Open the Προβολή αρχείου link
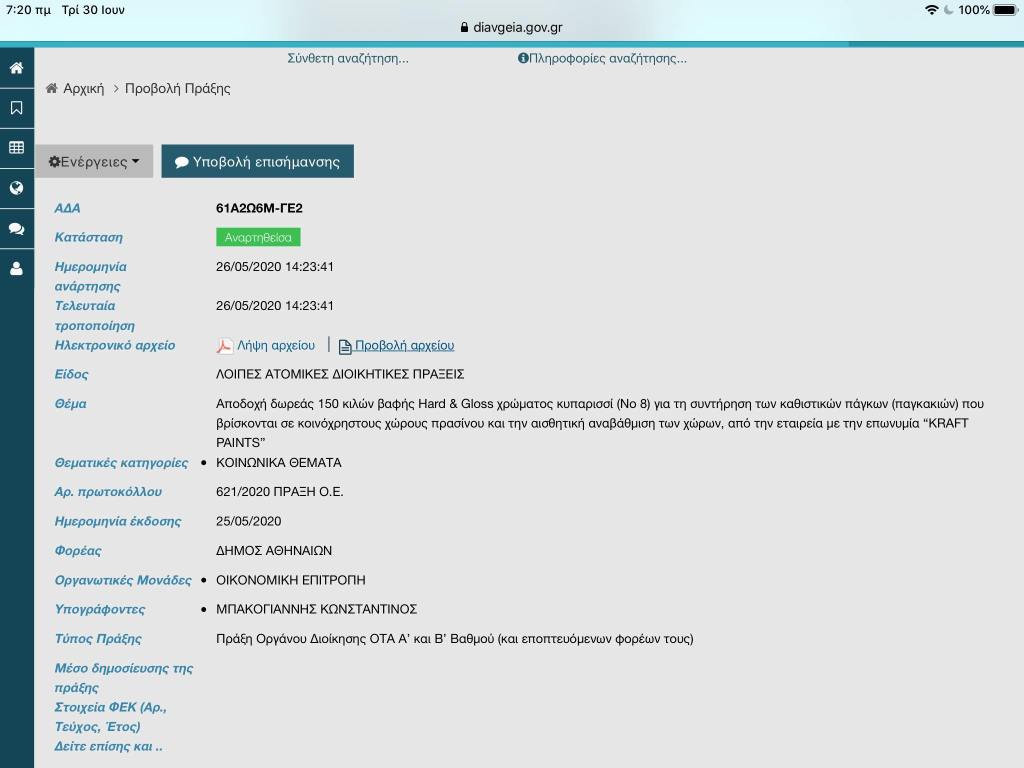The height and width of the screenshot is (768, 1024). pos(404,345)
